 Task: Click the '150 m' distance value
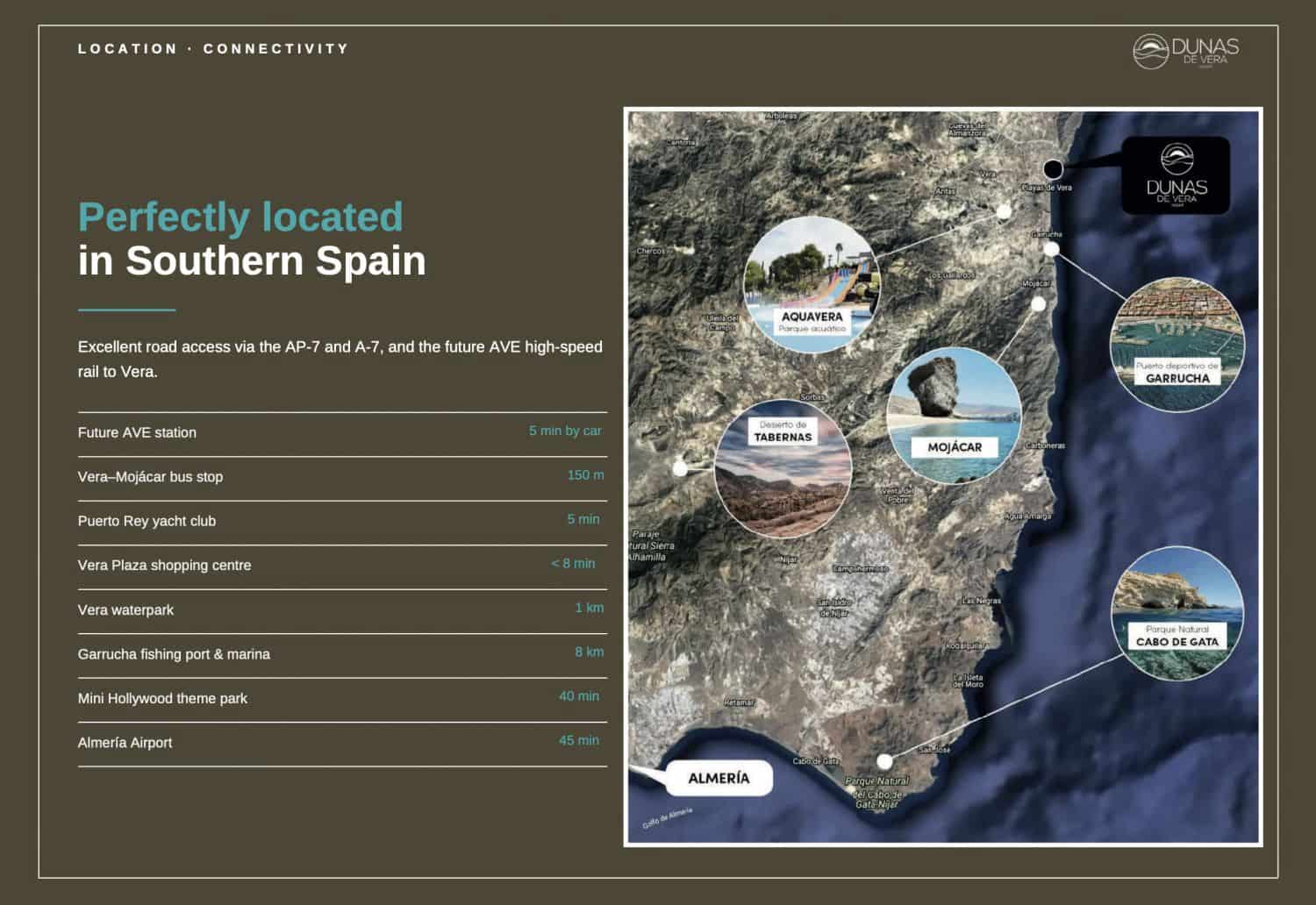(x=585, y=475)
